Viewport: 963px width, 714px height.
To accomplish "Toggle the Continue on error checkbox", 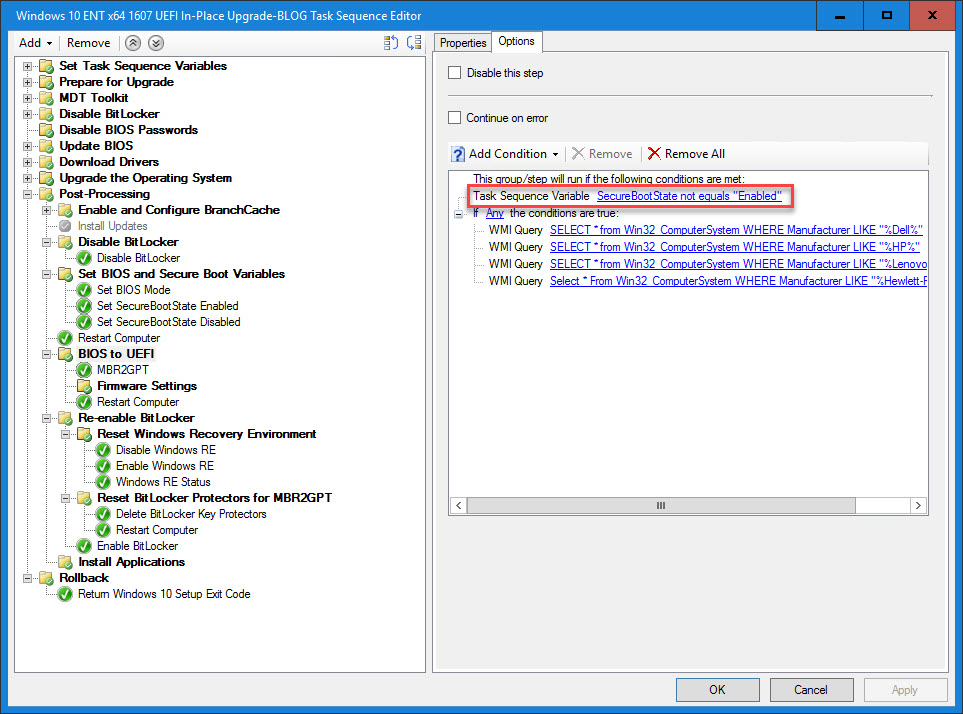I will [x=455, y=118].
